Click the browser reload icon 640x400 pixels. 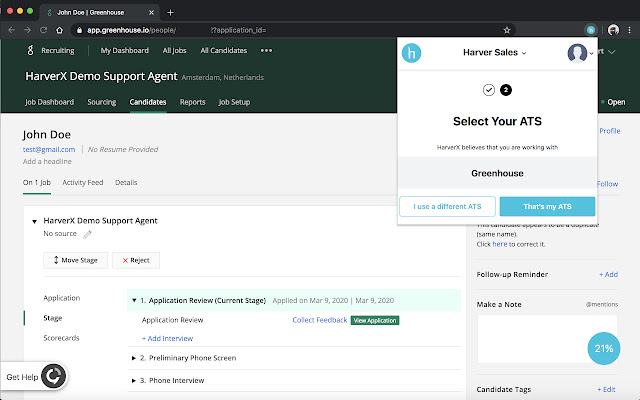coord(44,30)
